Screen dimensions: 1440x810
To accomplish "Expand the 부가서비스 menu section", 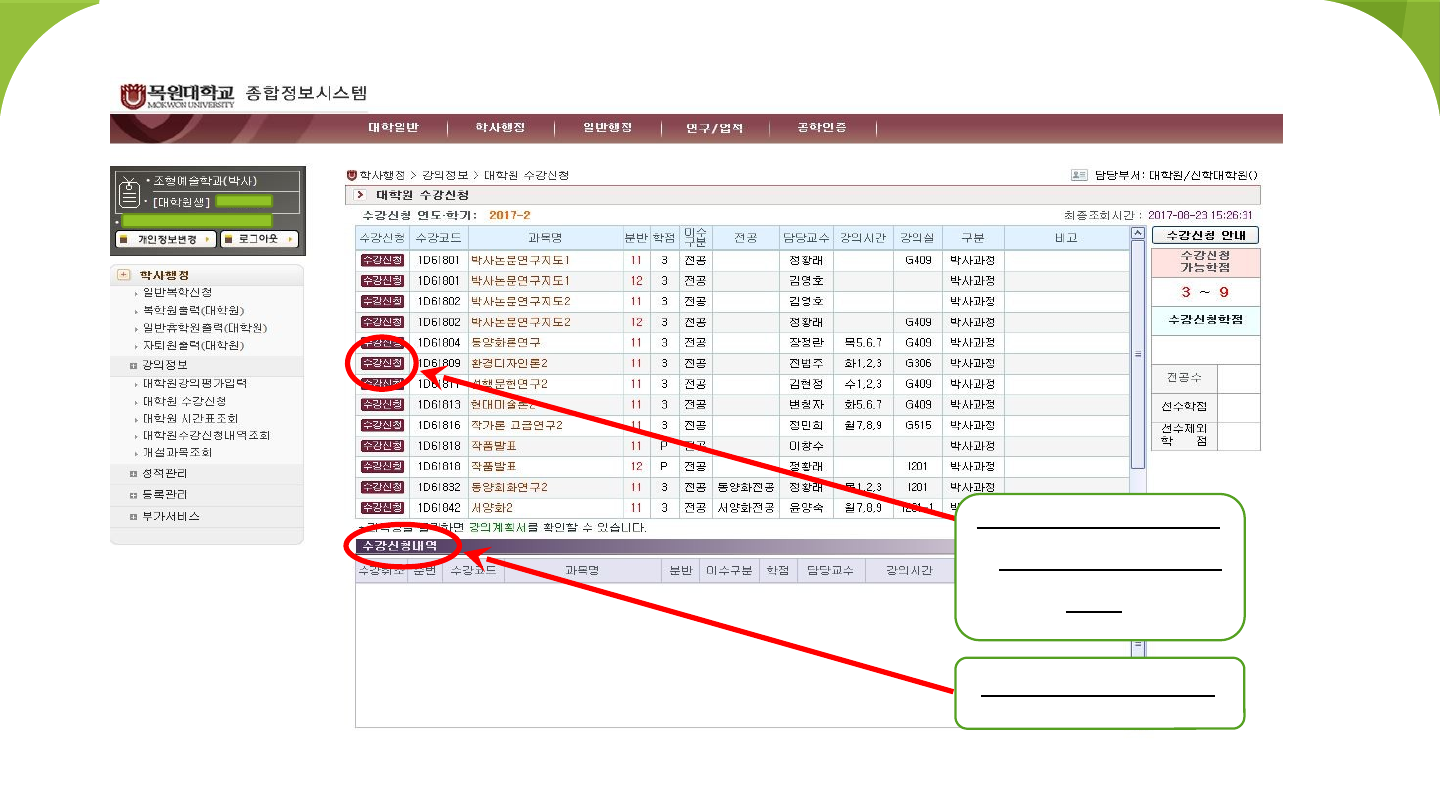I will (133, 517).
